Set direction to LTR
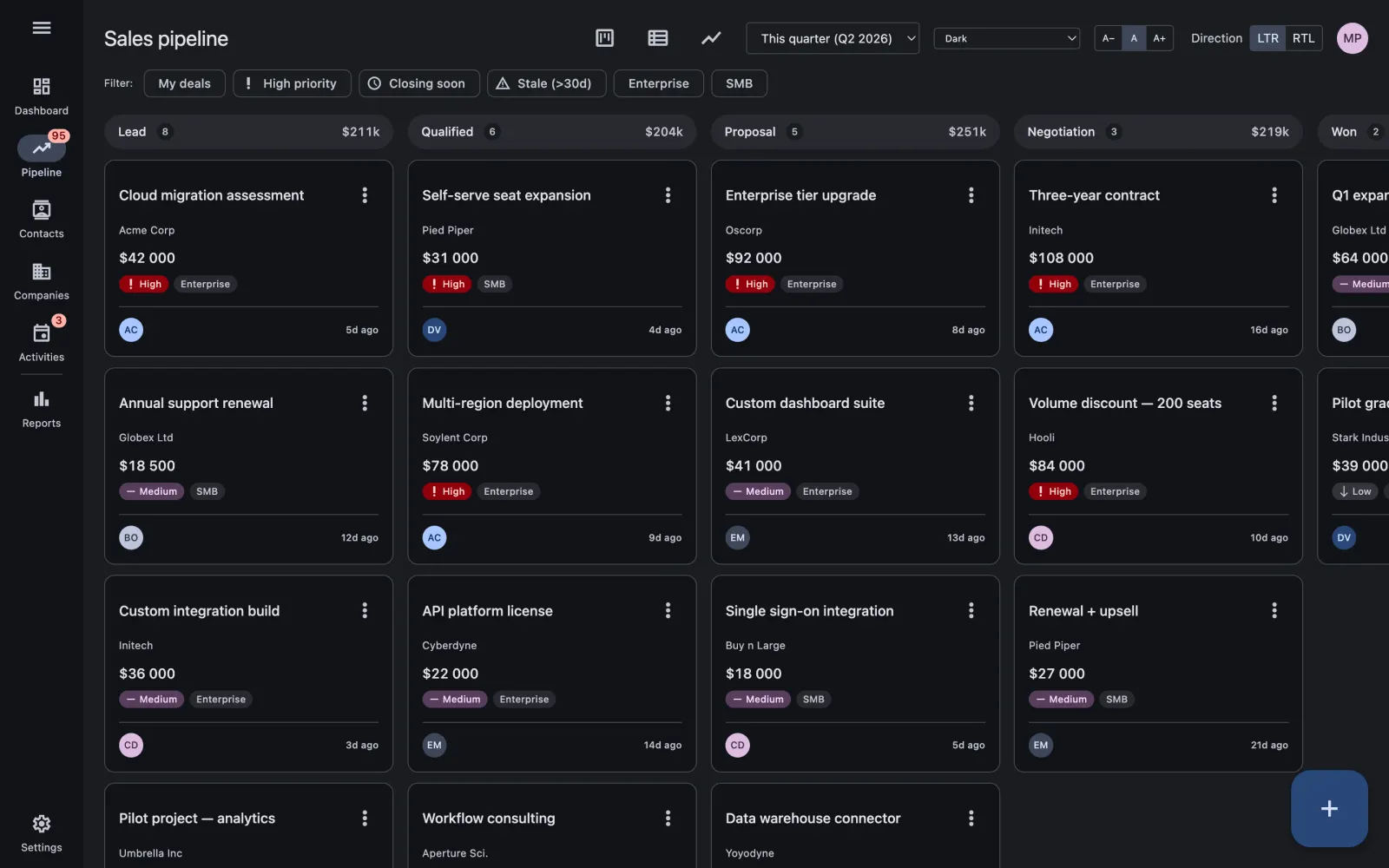The image size is (1389, 868). tap(1267, 38)
